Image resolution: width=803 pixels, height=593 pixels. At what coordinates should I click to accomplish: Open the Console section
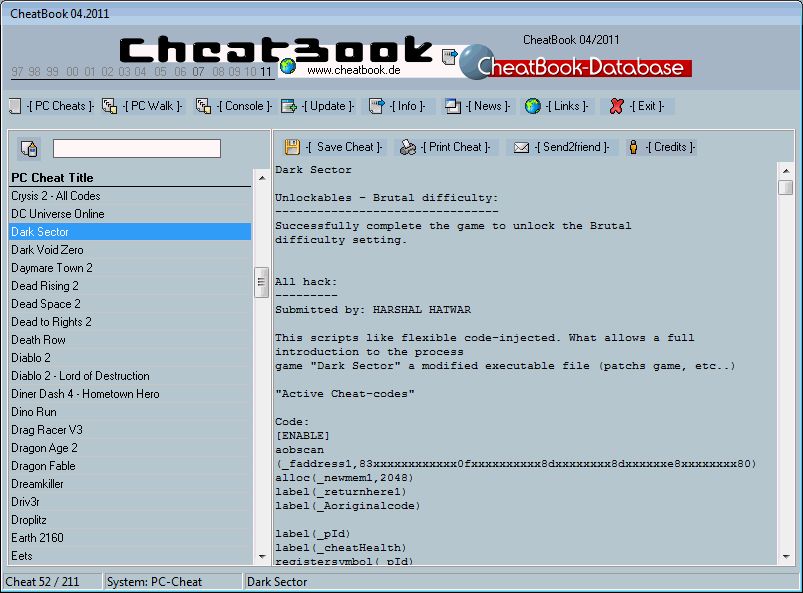tap(244, 106)
